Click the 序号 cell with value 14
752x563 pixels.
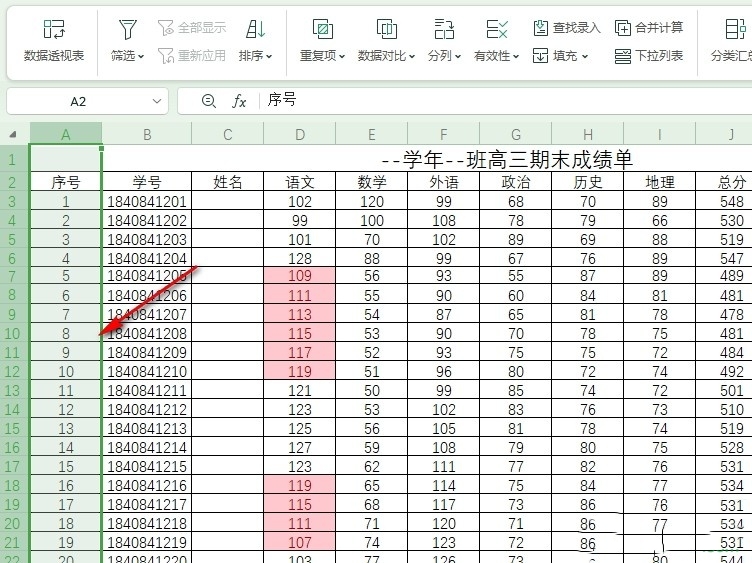(66, 447)
